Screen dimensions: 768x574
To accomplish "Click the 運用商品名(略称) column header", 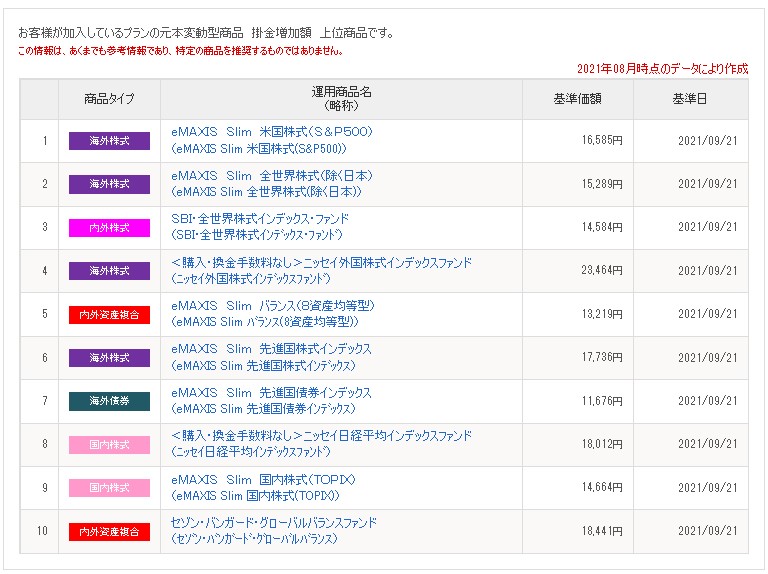I will click(x=341, y=99).
